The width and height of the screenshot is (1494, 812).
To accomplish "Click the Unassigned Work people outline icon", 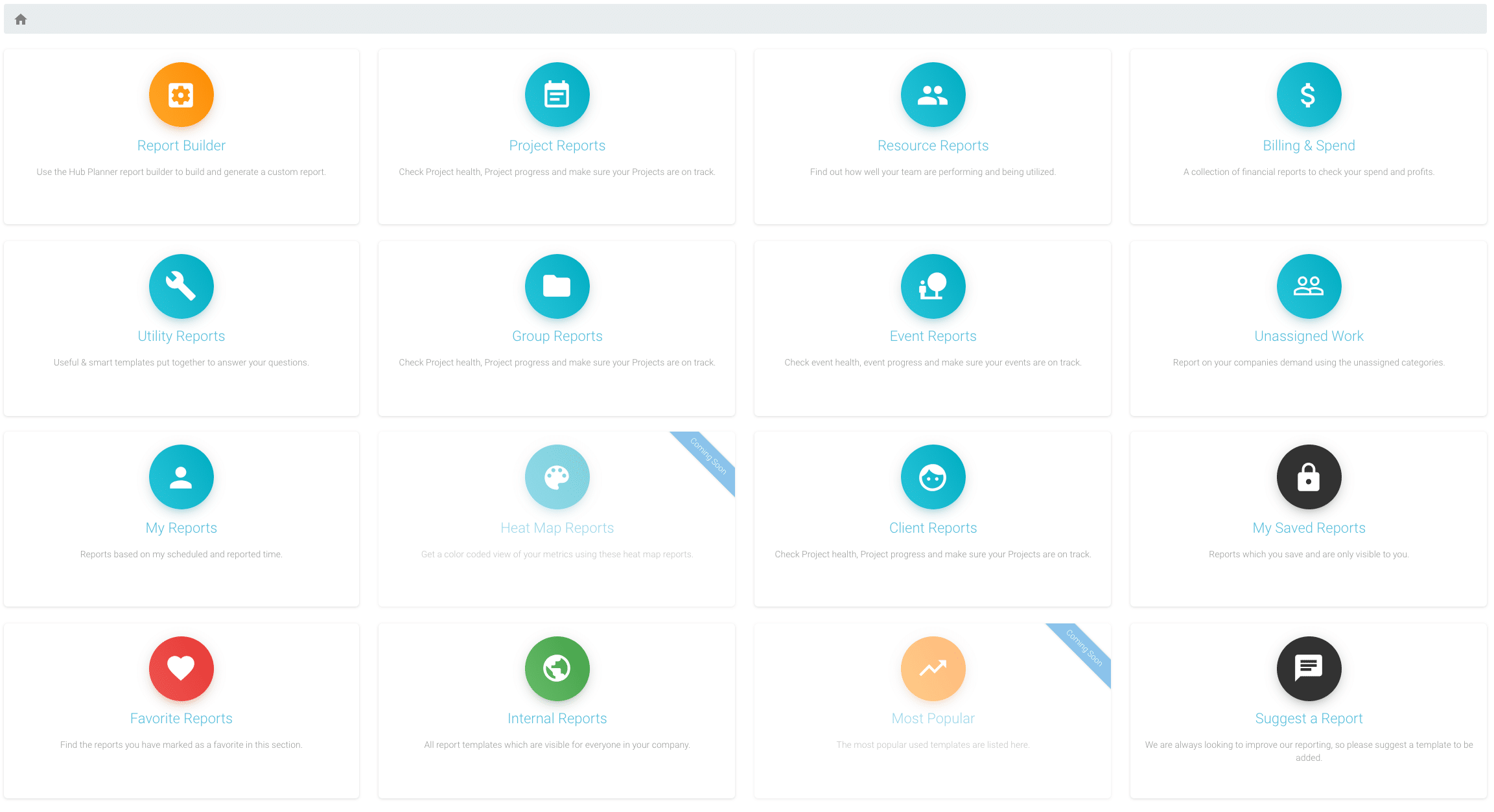I will [x=1309, y=286].
